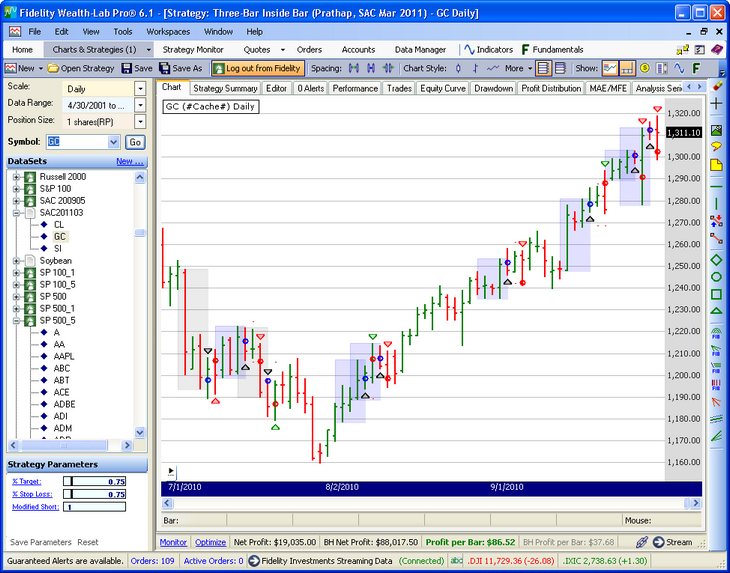
Task: Collapse the SAC201103 dataset node
Action: [17, 213]
